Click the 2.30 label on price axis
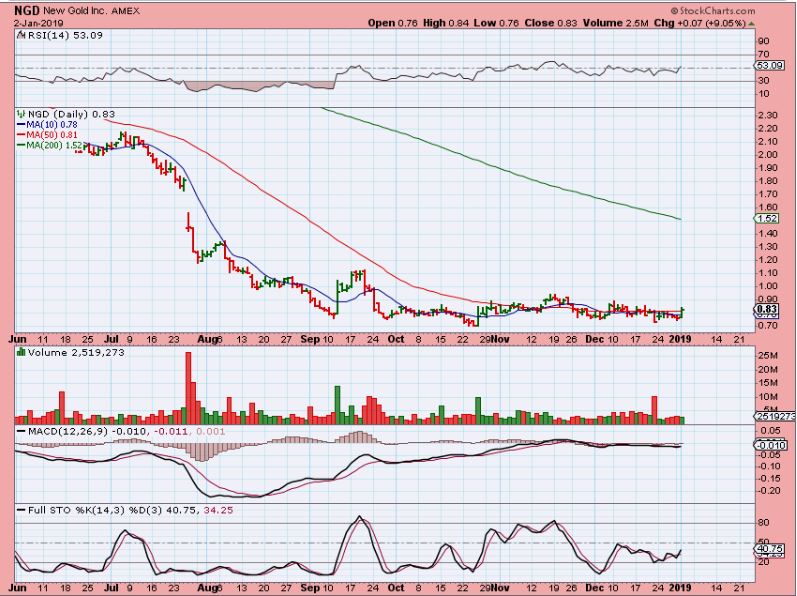The width and height of the screenshot is (797, 596). (x=768, y=115)
